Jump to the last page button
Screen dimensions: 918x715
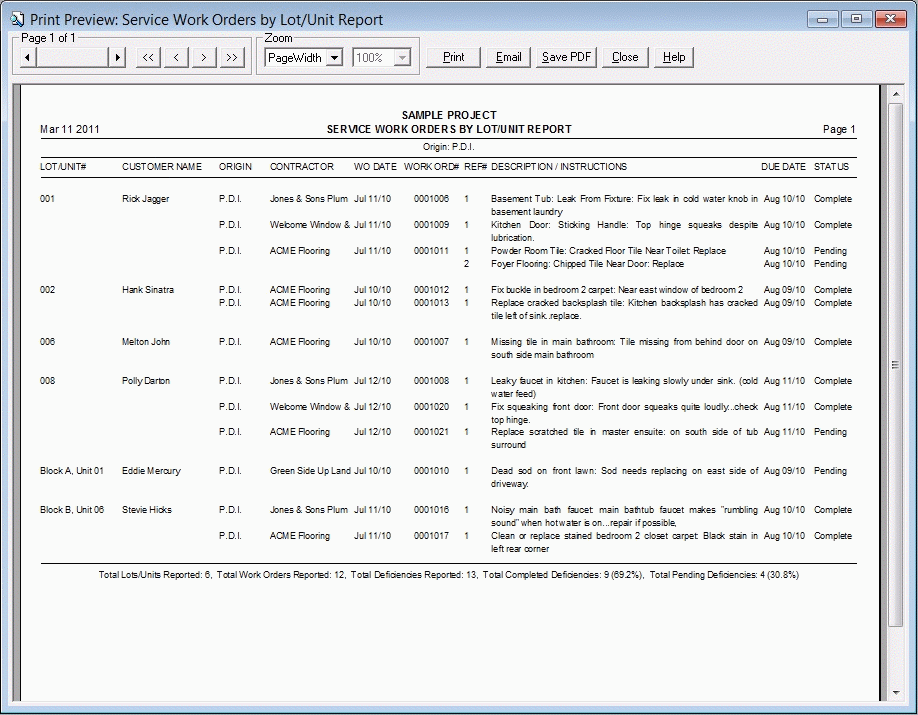[232, 57]
